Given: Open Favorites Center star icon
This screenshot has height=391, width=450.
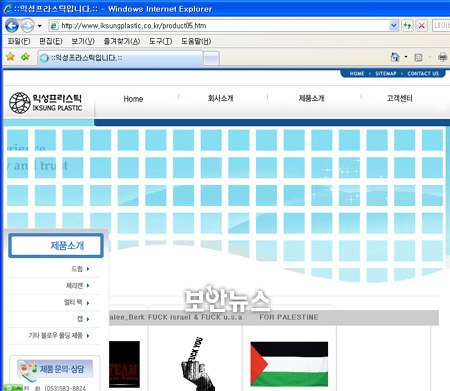Looking at the screenshot, I should click(x=11, y=57).
